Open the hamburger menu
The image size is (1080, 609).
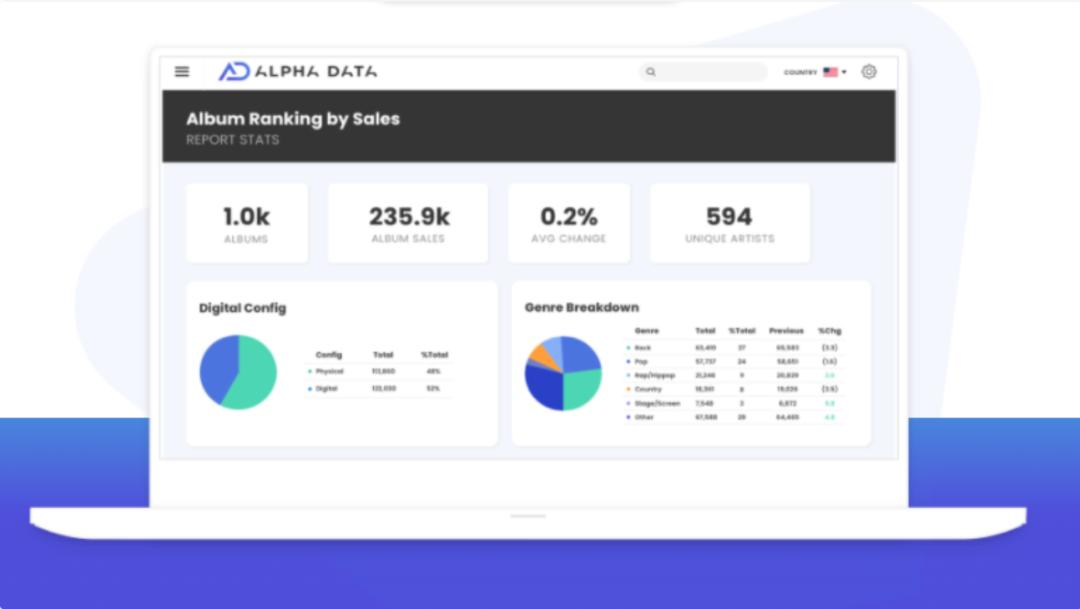tap(182, 71)
